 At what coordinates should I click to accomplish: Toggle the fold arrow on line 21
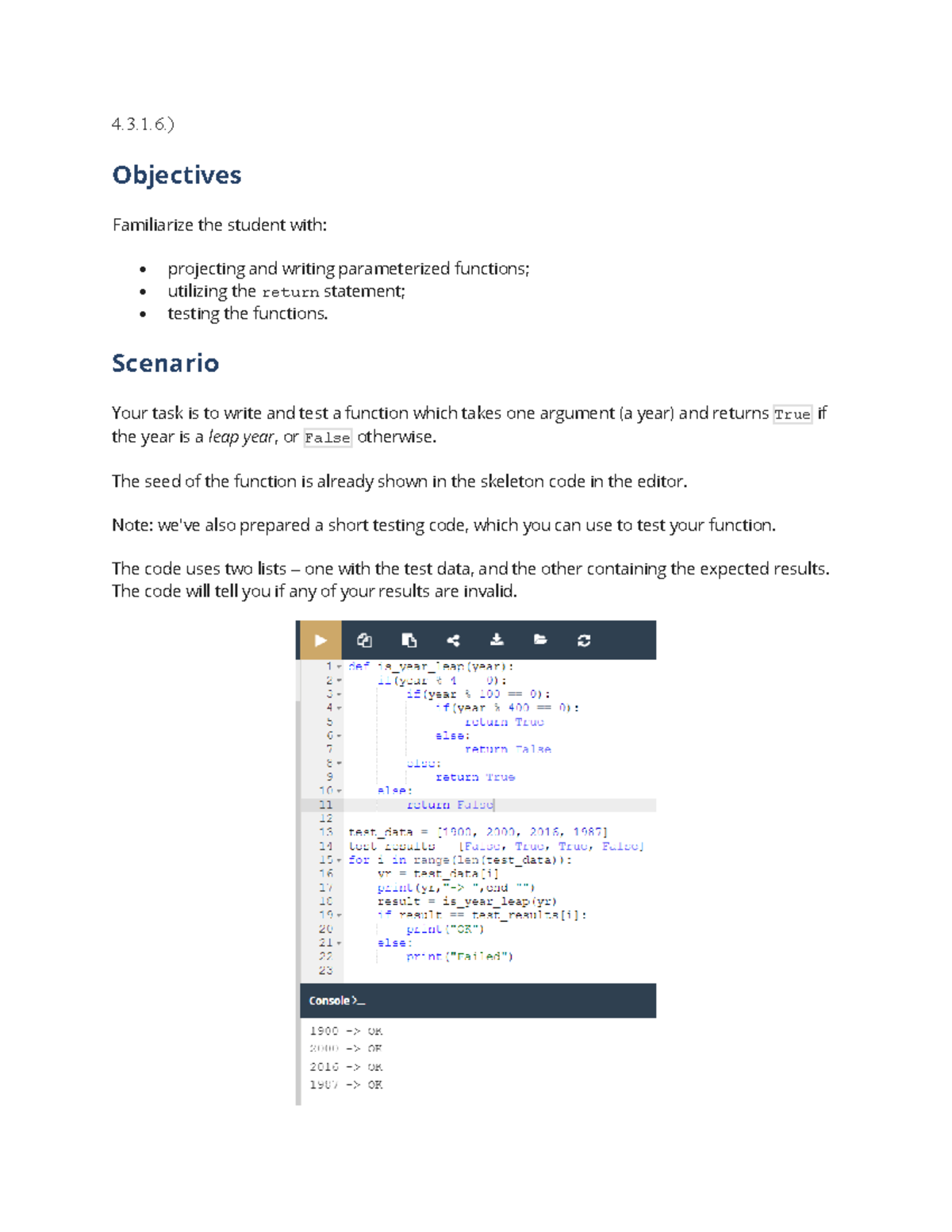click(340, 943)
